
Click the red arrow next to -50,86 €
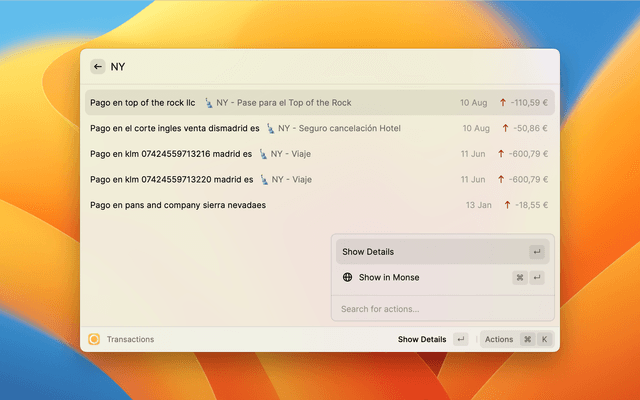(502, 128)
